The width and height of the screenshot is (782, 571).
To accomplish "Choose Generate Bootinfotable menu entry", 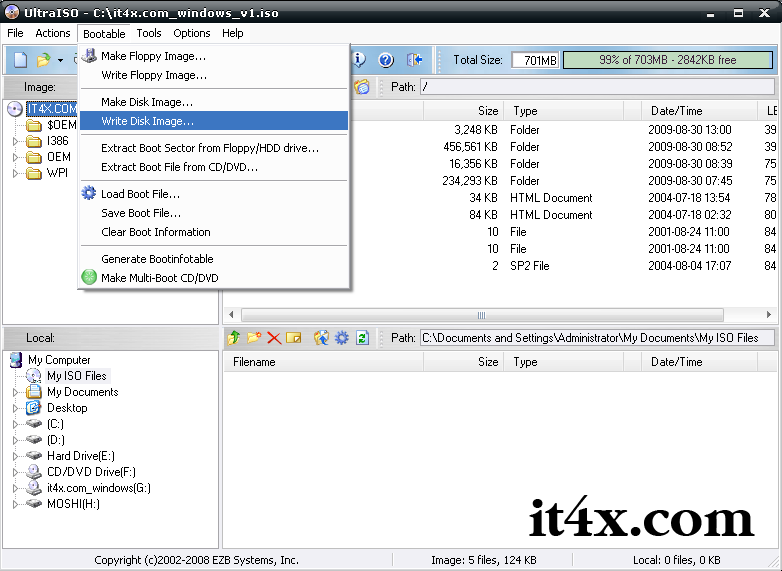I will (214, 259).
